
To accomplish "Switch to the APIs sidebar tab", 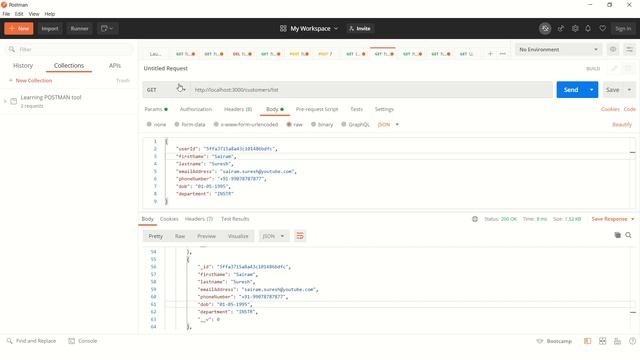I will point(115,66).
